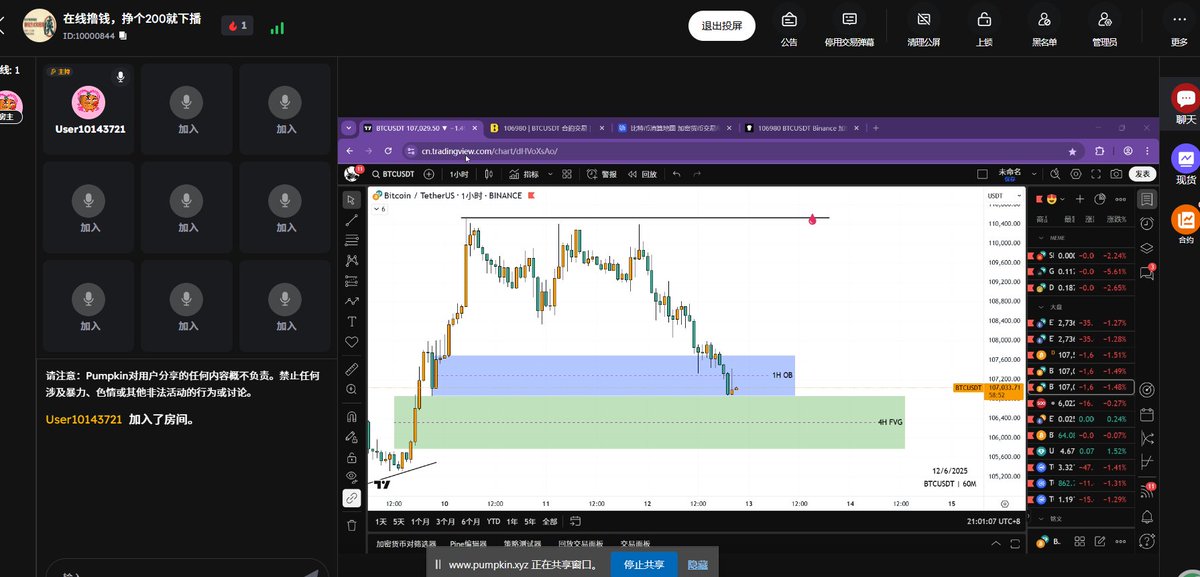Click the add symbol plus icon
The height and width of the screenshot is (577, 1200).
point(429,174)
